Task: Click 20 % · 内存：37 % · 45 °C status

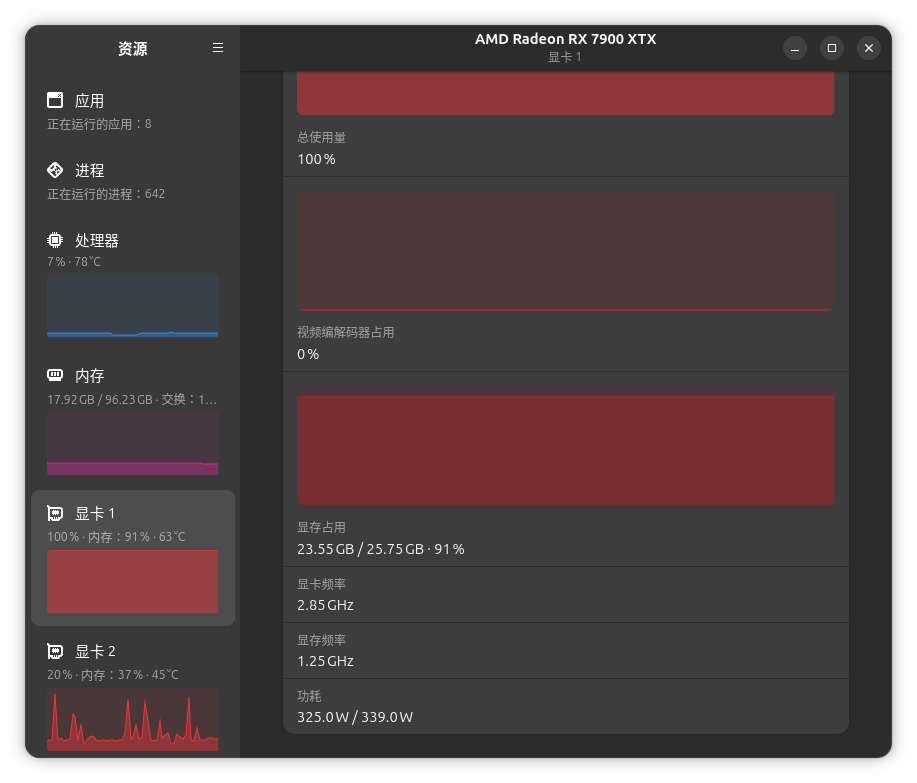Action: point(113,675)
